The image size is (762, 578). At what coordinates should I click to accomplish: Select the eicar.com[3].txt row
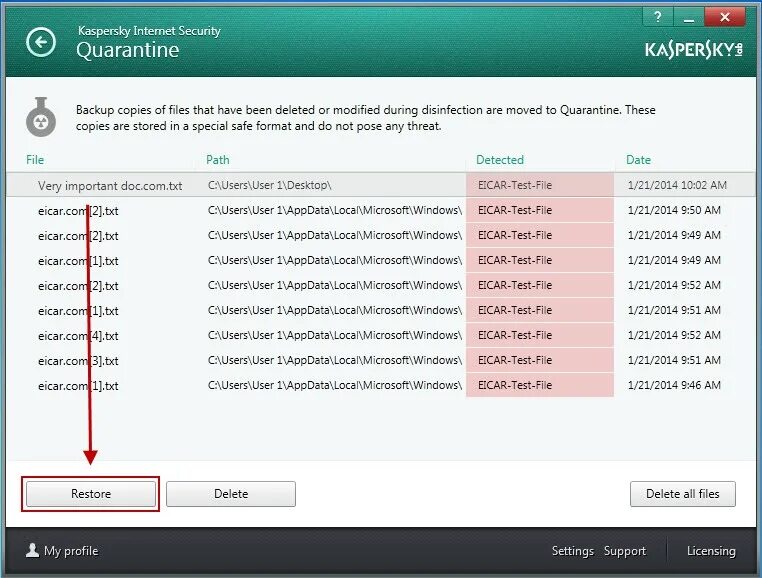point(381,360)
